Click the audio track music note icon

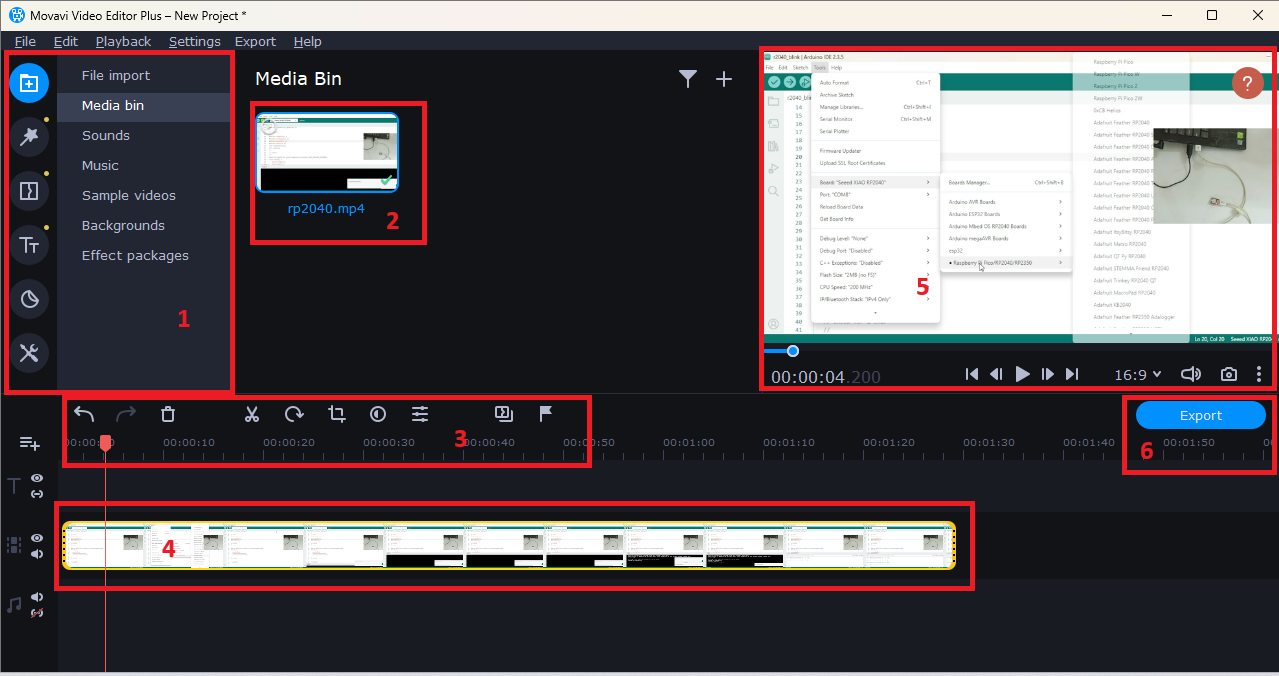coord(14,605)
